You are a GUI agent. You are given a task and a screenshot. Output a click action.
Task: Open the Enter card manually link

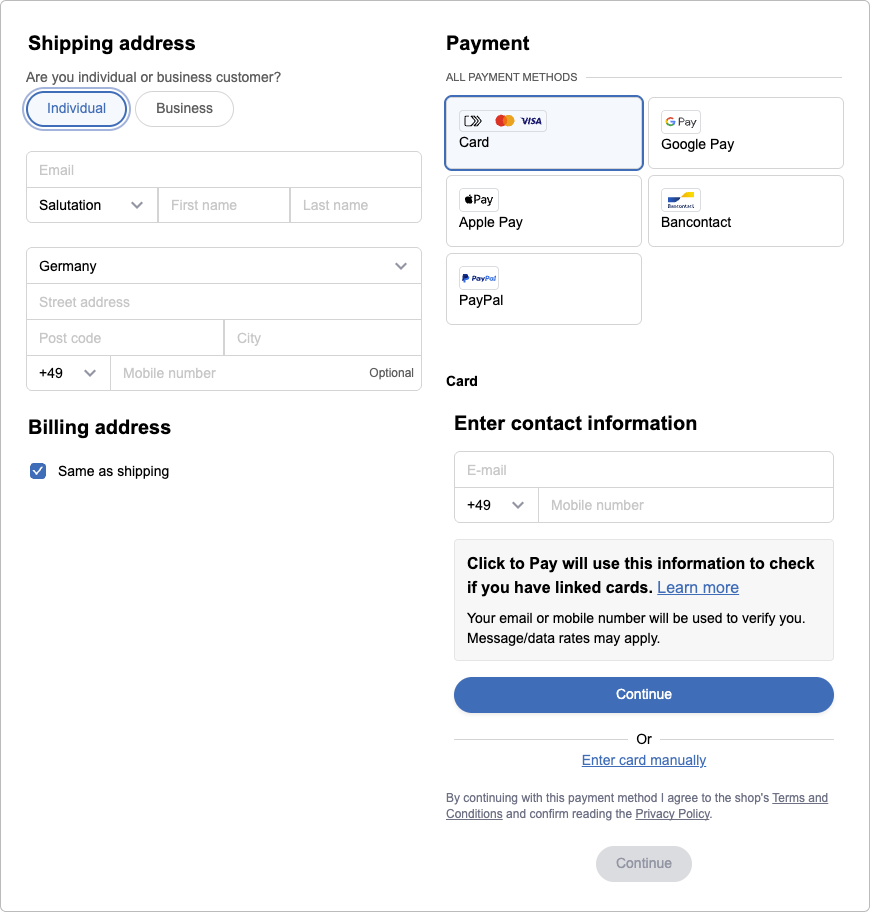(x=644, y=760)
